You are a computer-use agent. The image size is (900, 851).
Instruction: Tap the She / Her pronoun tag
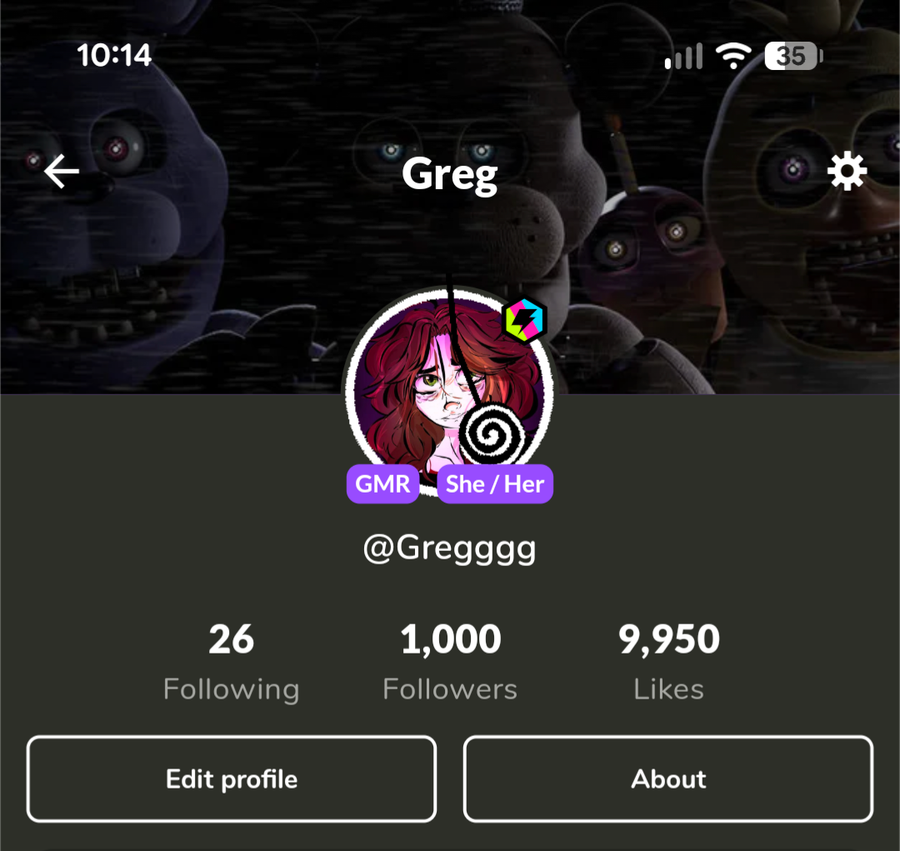[495, 484]
